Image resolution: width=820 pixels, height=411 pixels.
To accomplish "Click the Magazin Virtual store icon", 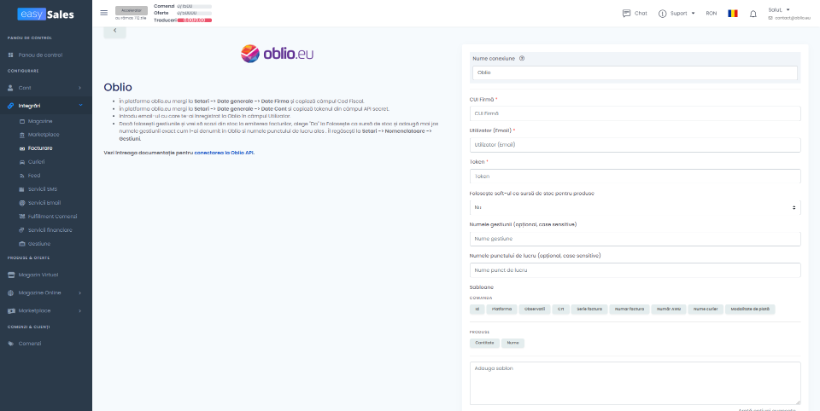I will point(11,275).
